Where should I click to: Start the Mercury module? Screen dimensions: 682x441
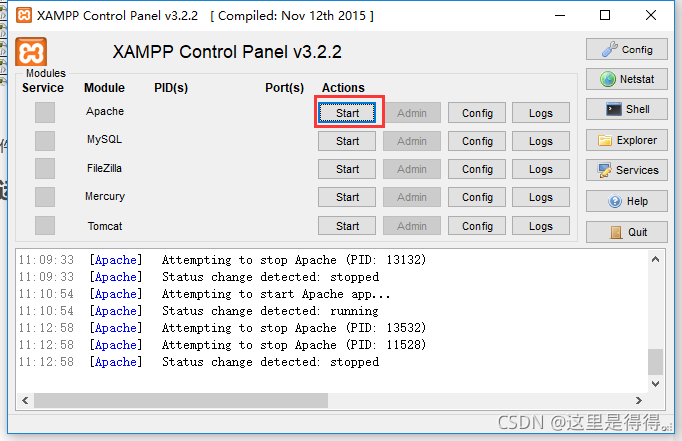(347, 197)
